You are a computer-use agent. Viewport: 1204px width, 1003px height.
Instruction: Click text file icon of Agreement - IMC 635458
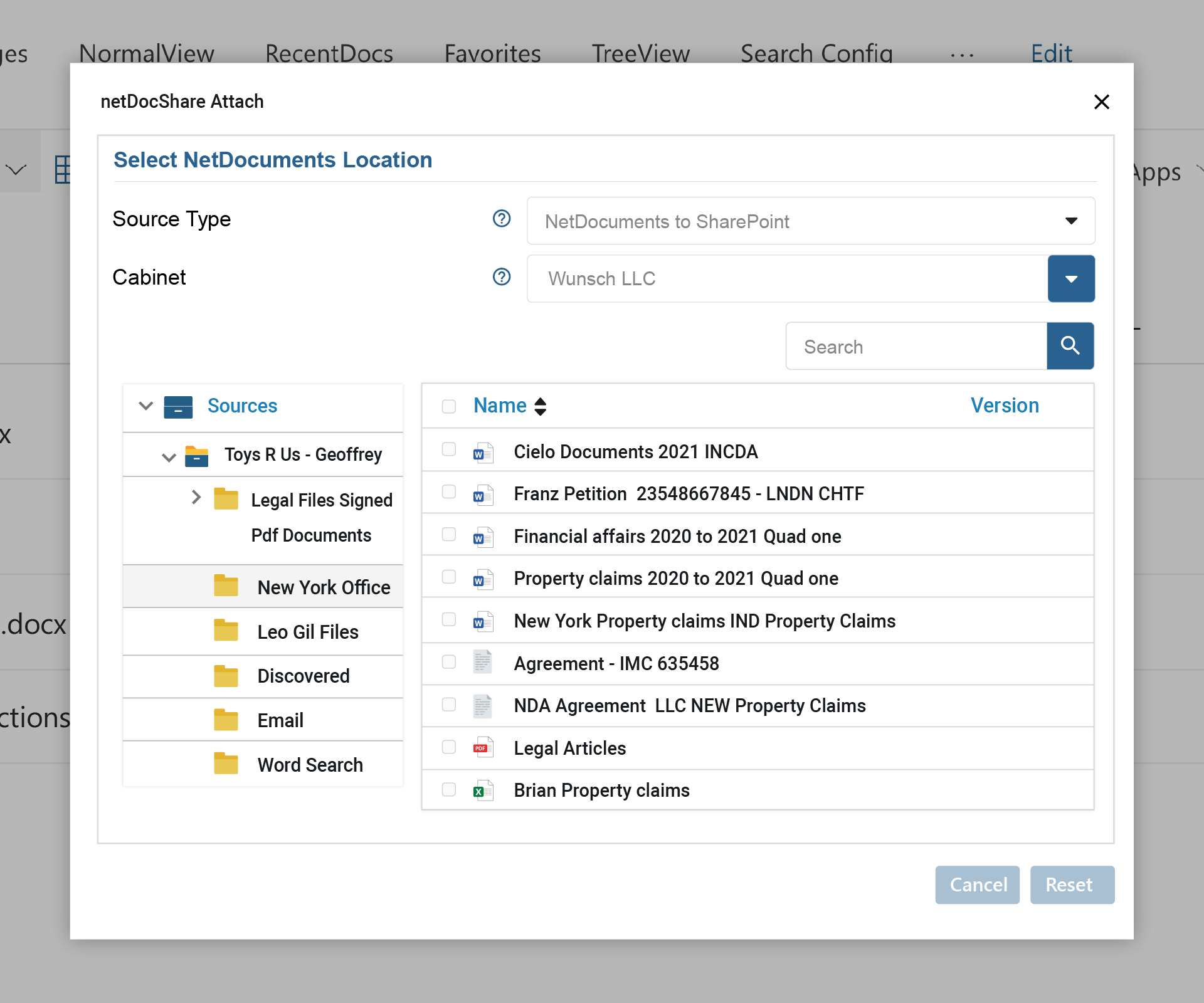coord(482,662)
